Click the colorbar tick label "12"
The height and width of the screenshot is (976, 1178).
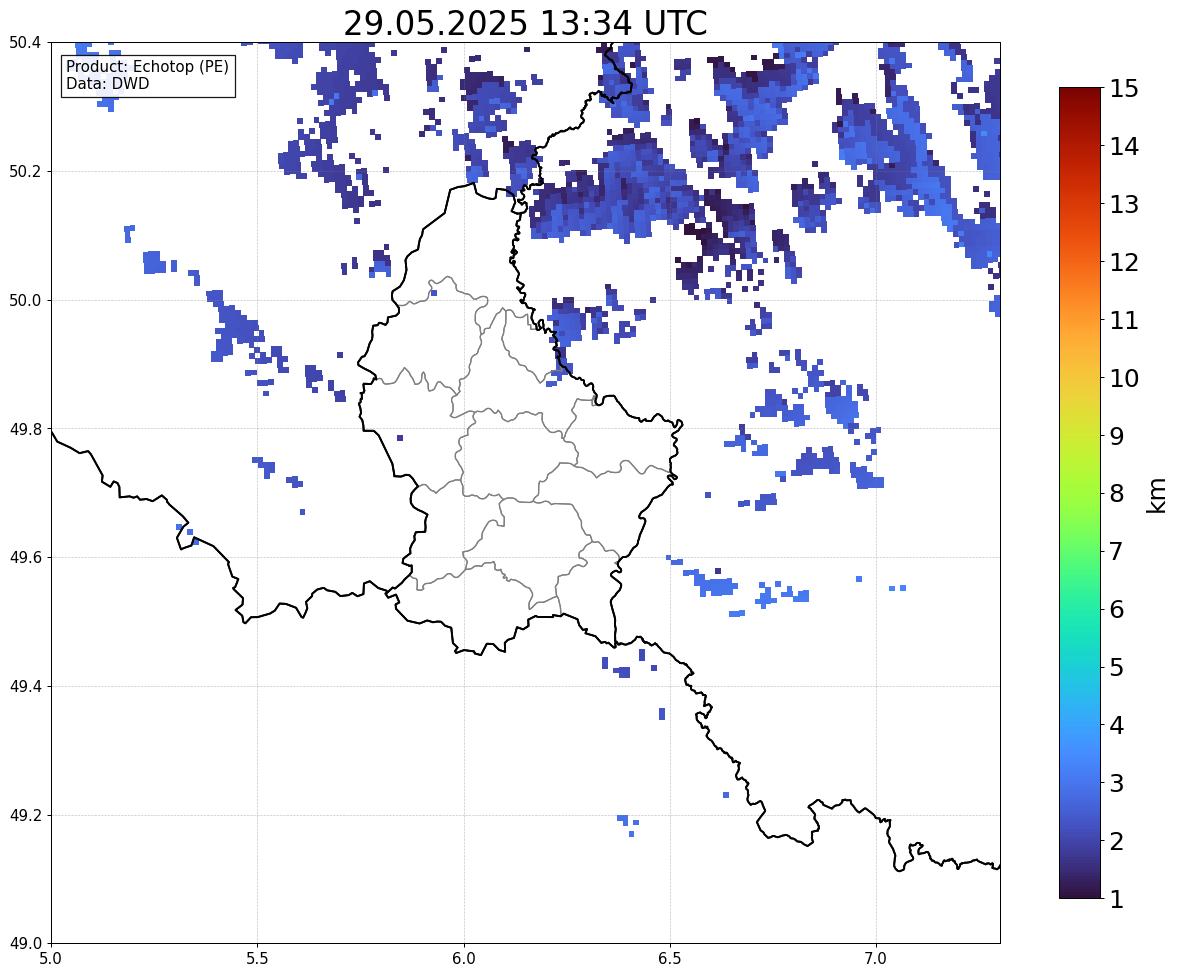1124,262
